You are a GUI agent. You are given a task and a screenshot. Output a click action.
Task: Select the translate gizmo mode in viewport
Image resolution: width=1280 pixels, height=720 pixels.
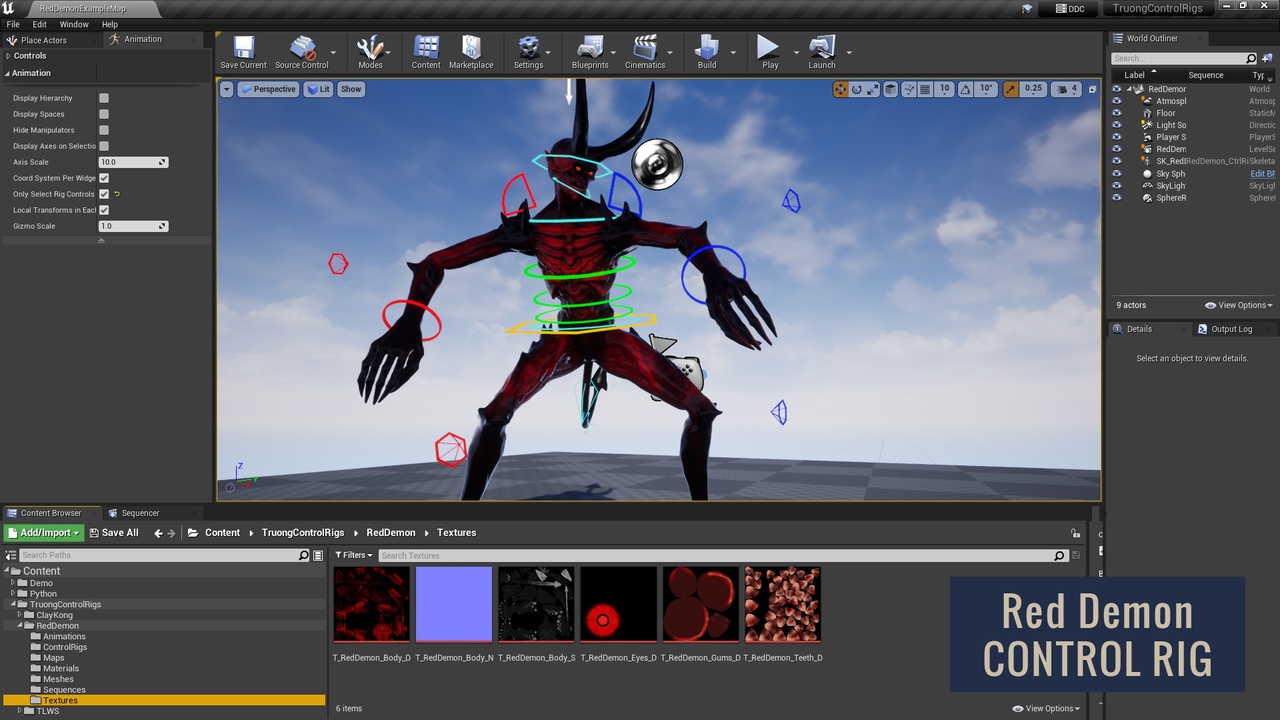coord(840,89)
